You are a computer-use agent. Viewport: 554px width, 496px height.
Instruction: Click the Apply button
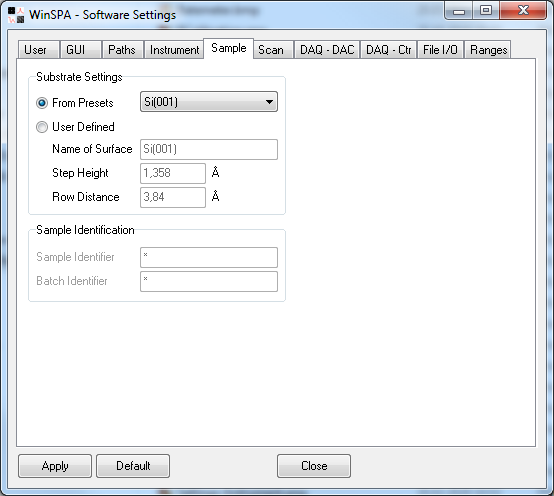click(x=55, y=466)
